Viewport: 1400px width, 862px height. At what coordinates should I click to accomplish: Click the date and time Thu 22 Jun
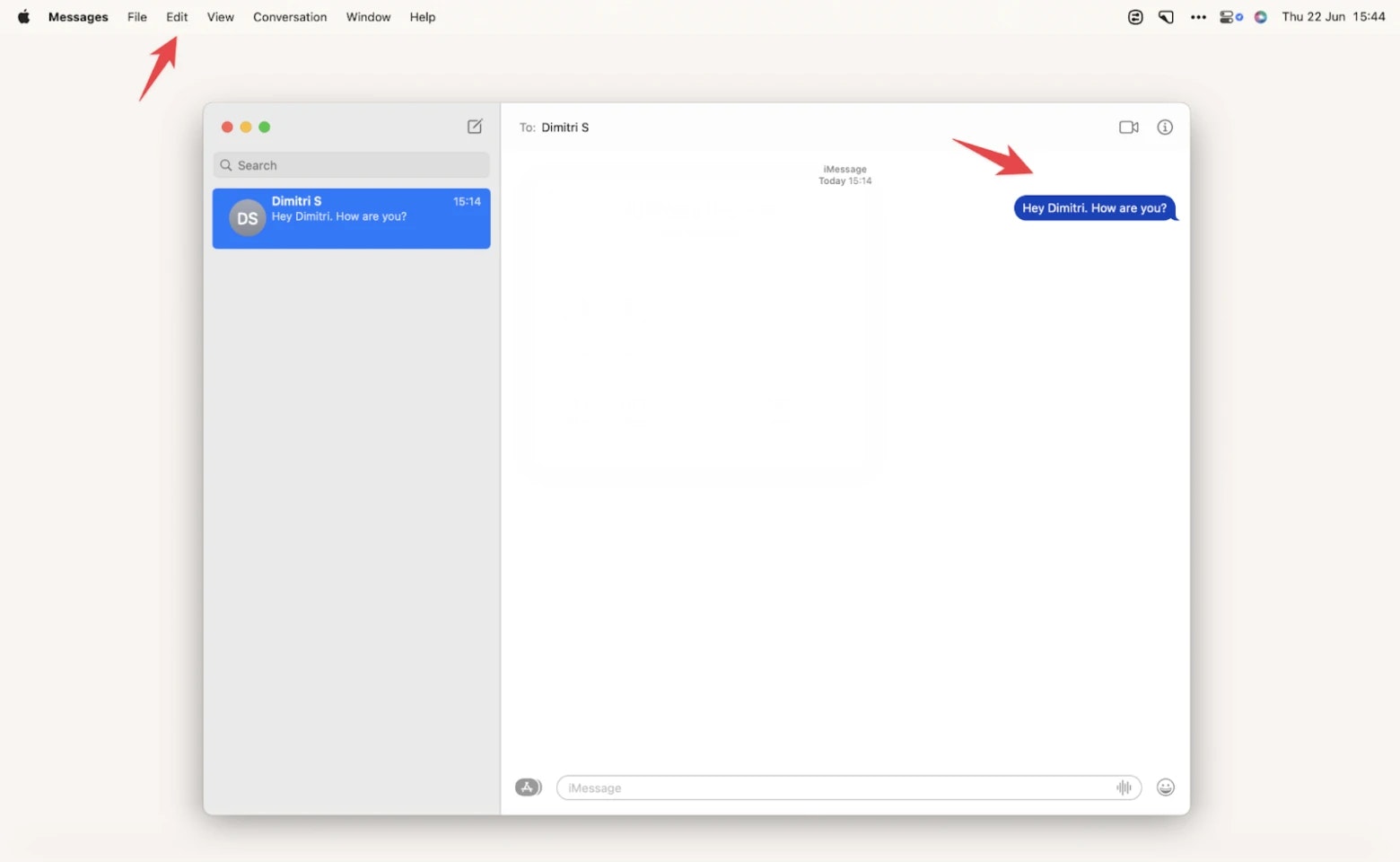point(1334,17)
